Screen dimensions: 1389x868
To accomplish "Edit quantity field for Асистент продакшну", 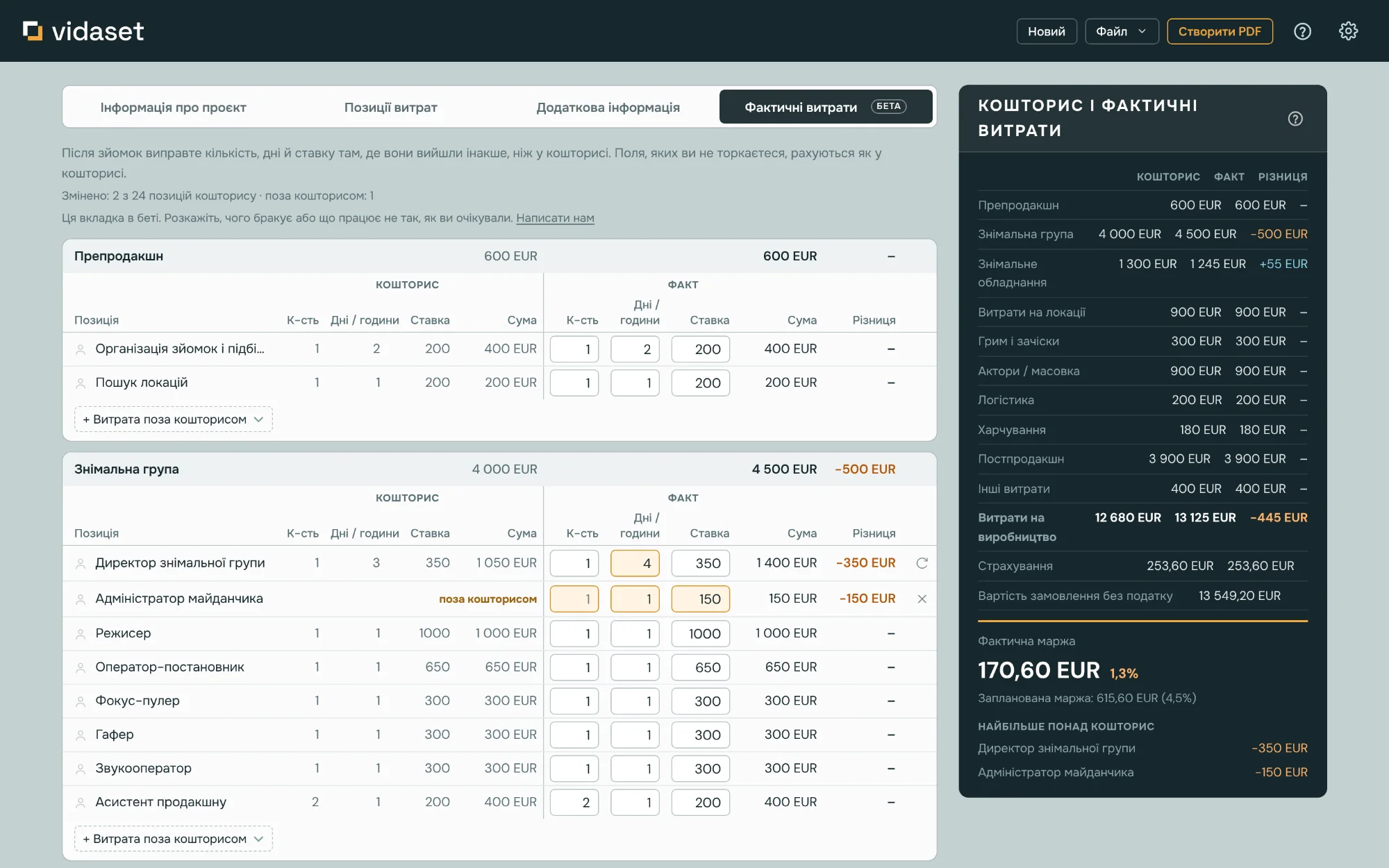I will pyautogui.click(x=574, y=802).
